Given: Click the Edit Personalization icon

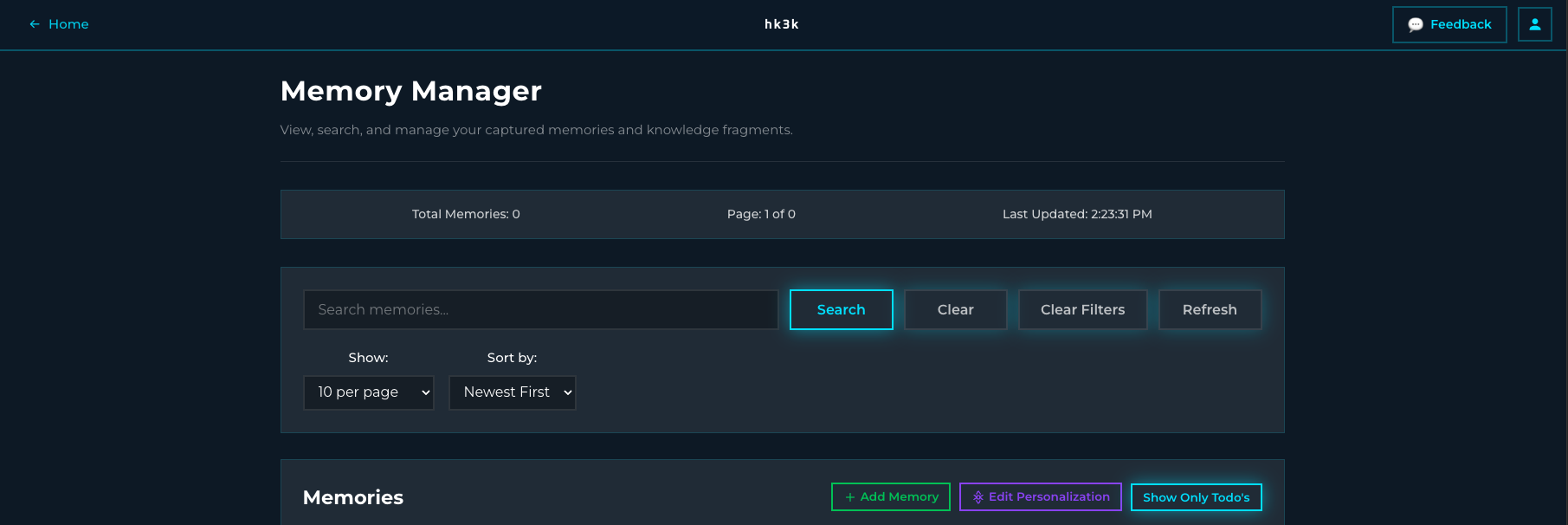Looking at the screenshot, I should (x=978, y=497).
